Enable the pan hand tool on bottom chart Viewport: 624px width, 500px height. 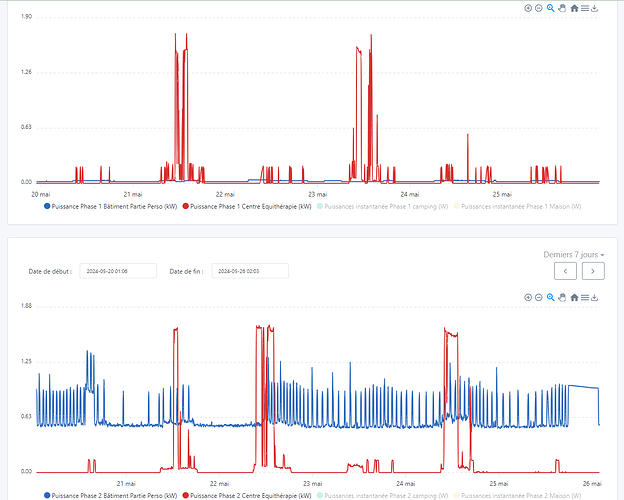point(562,298)
